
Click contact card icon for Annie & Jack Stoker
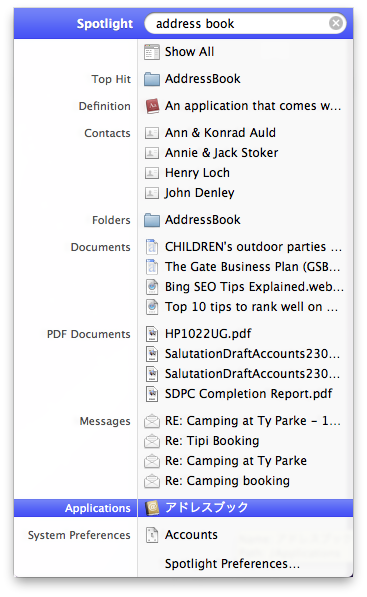152,153
